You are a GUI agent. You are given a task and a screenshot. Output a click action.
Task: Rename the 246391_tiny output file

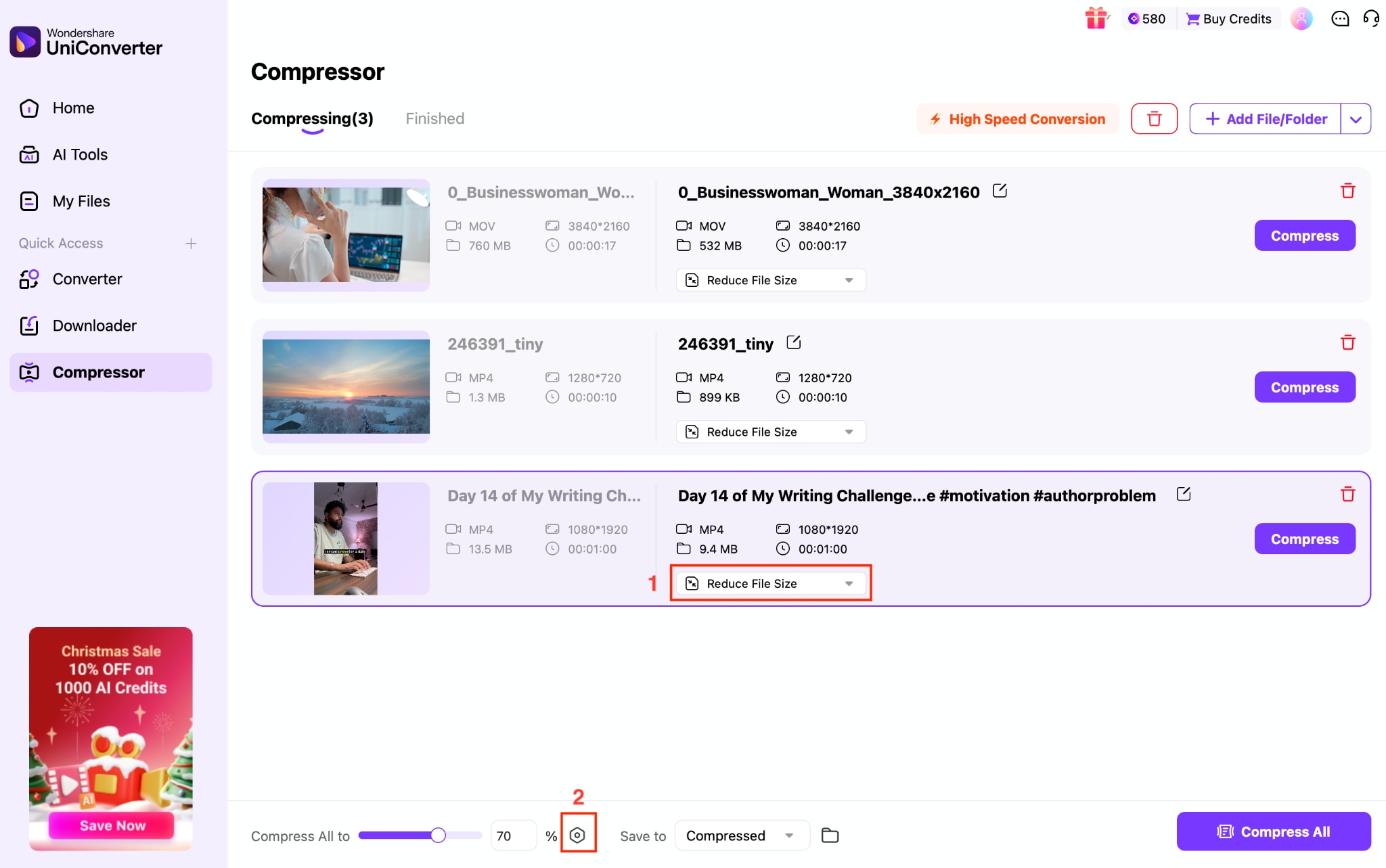[x=792, y=342]
